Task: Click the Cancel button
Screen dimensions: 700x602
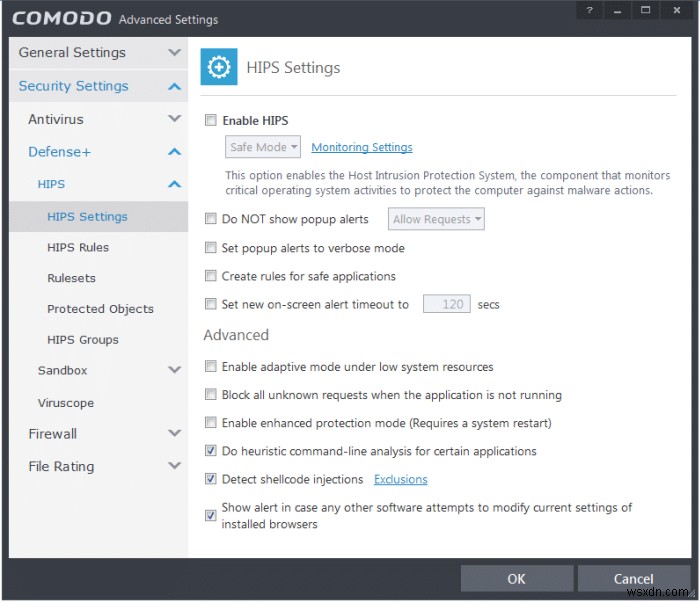Action: point(633,579)
